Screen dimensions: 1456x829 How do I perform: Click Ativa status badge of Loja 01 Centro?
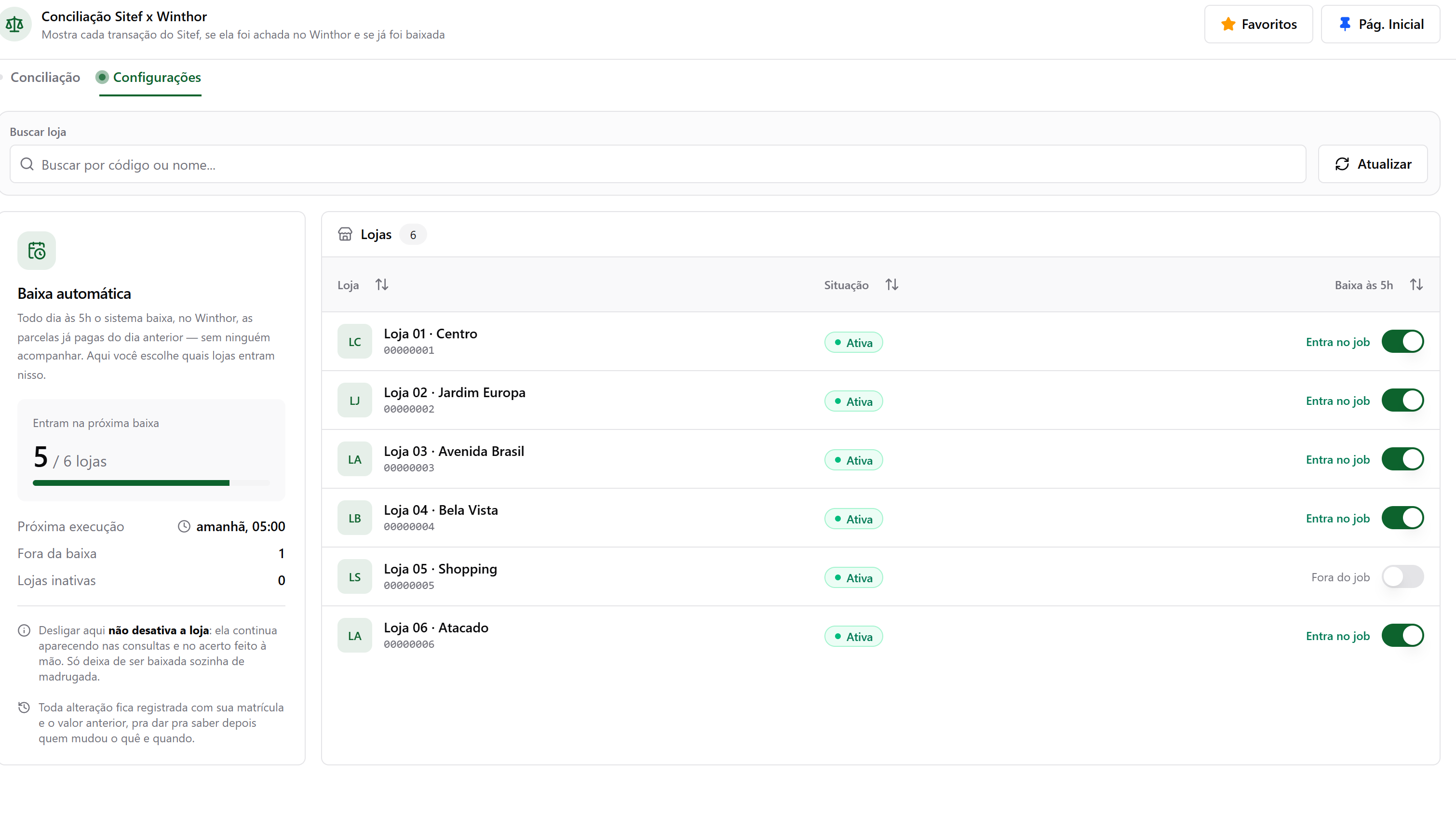point(853,342)
